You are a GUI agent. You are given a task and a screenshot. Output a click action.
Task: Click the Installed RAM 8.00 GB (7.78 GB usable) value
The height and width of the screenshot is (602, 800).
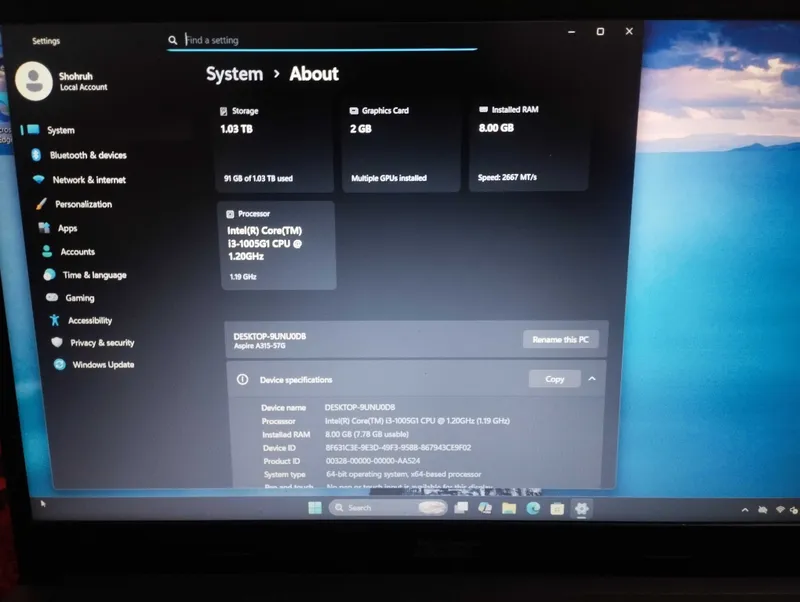[x=367, y=434]
